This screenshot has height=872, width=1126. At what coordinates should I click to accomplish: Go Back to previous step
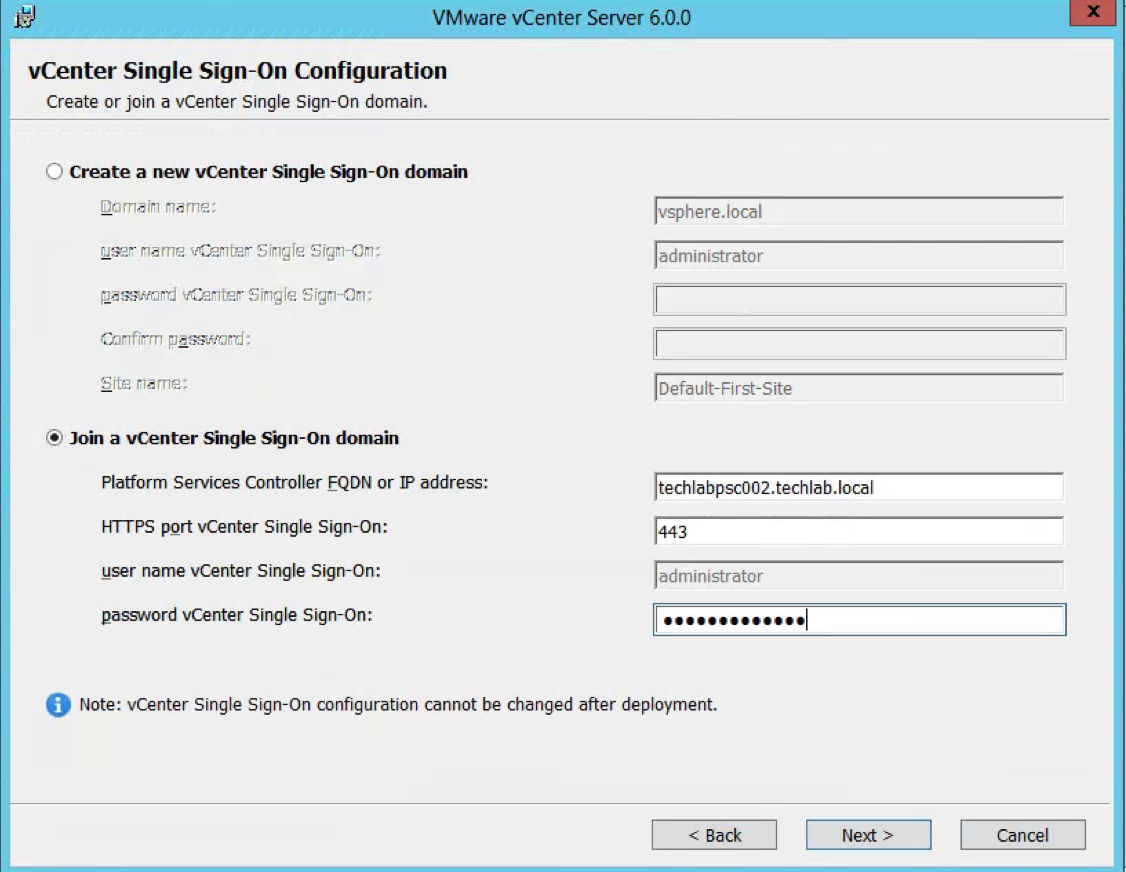click(x=714, y=835)
